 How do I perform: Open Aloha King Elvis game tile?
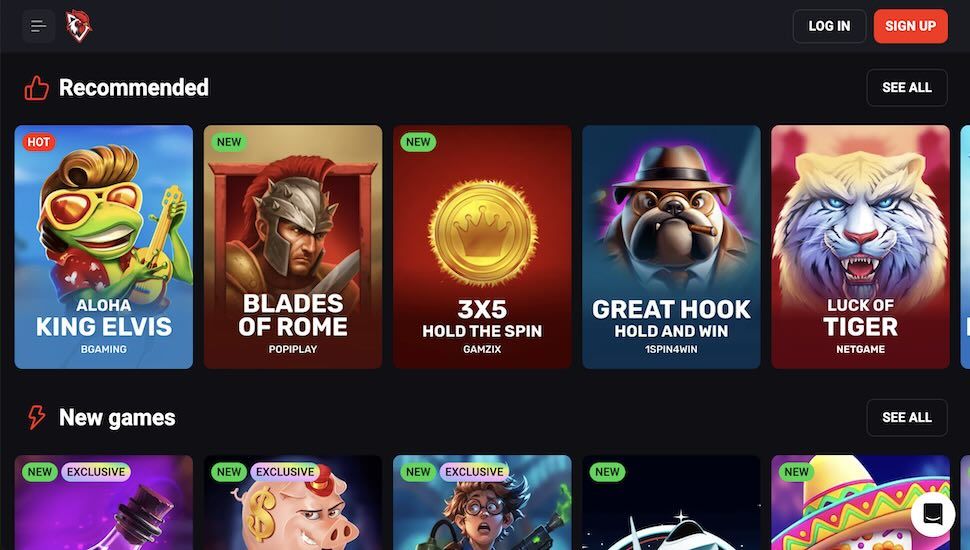pyautogui.click(x=104, y=247)
